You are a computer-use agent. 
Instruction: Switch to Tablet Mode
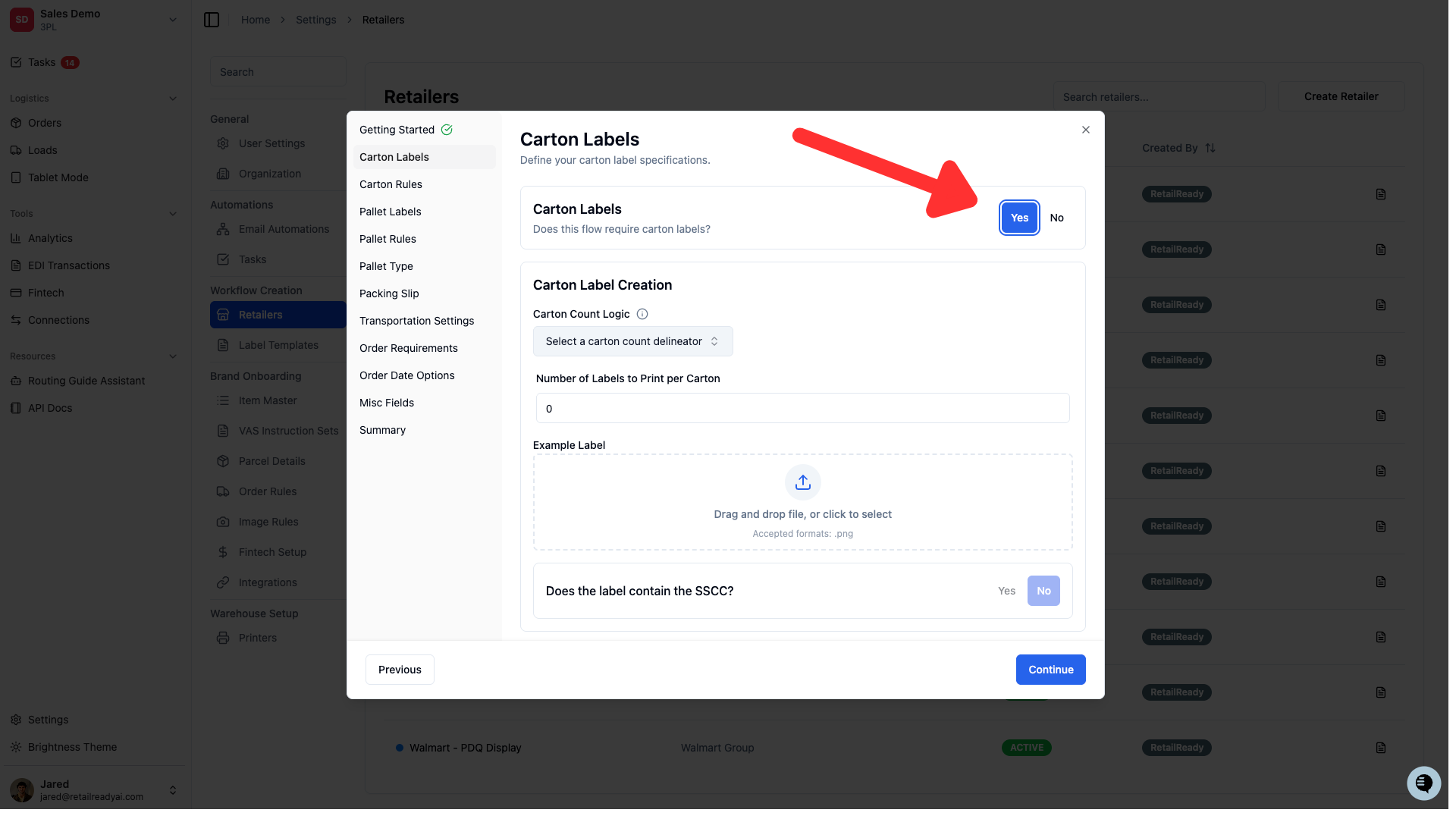click(x=58, y=177)
